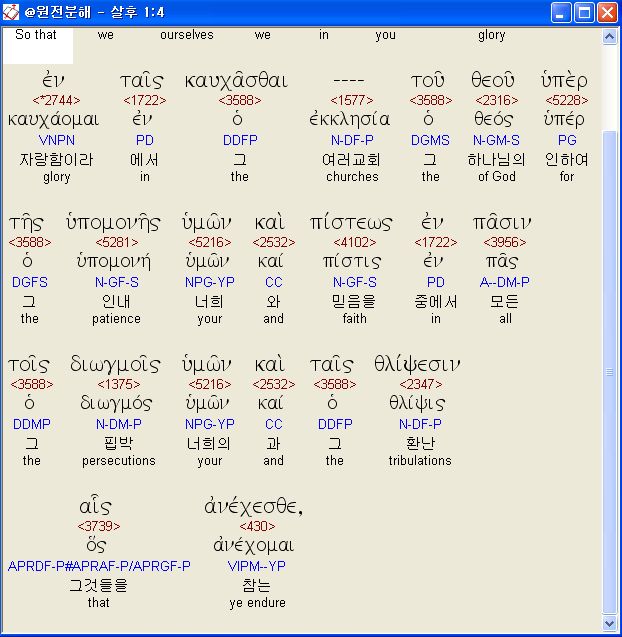Click the English gloss 'churches'
The width and height of the screenshot is (622, 637).
[352, 177]
